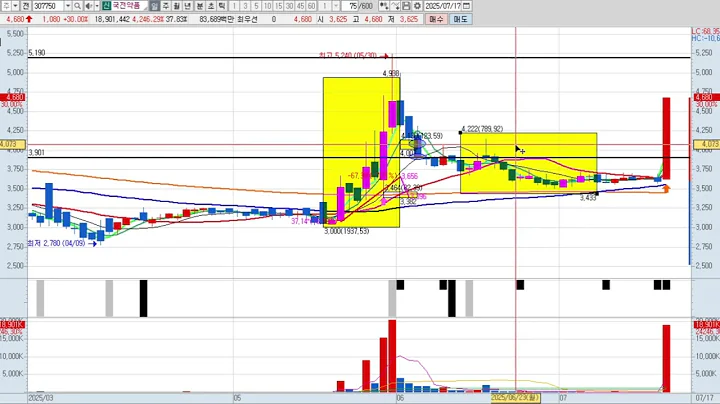Image resolution: width=720 pixels, height=404 pixels.
Task: Choose the 30 interval button
Action: pyautogui.click(x=289, y=6)
